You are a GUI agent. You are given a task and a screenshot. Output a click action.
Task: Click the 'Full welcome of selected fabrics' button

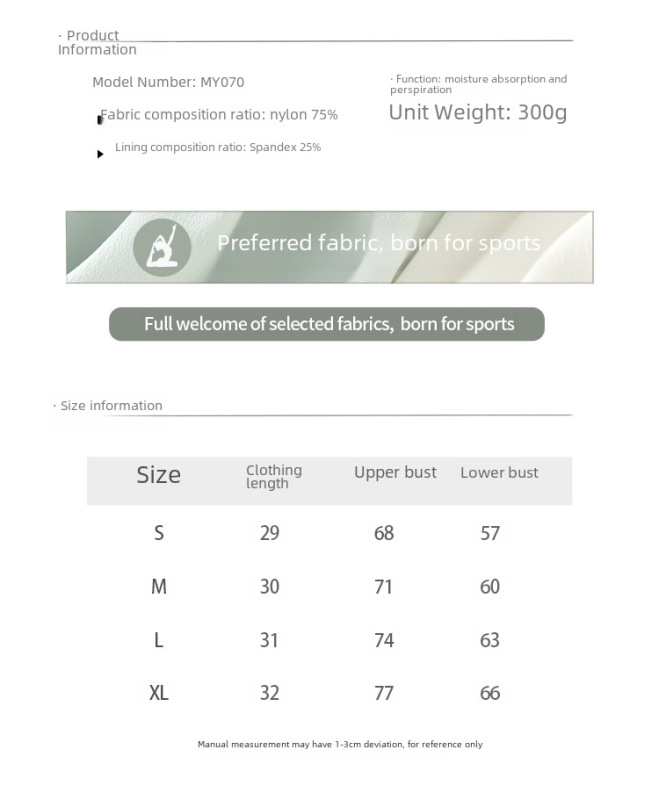pyautogui.click(x=327, y=324)
